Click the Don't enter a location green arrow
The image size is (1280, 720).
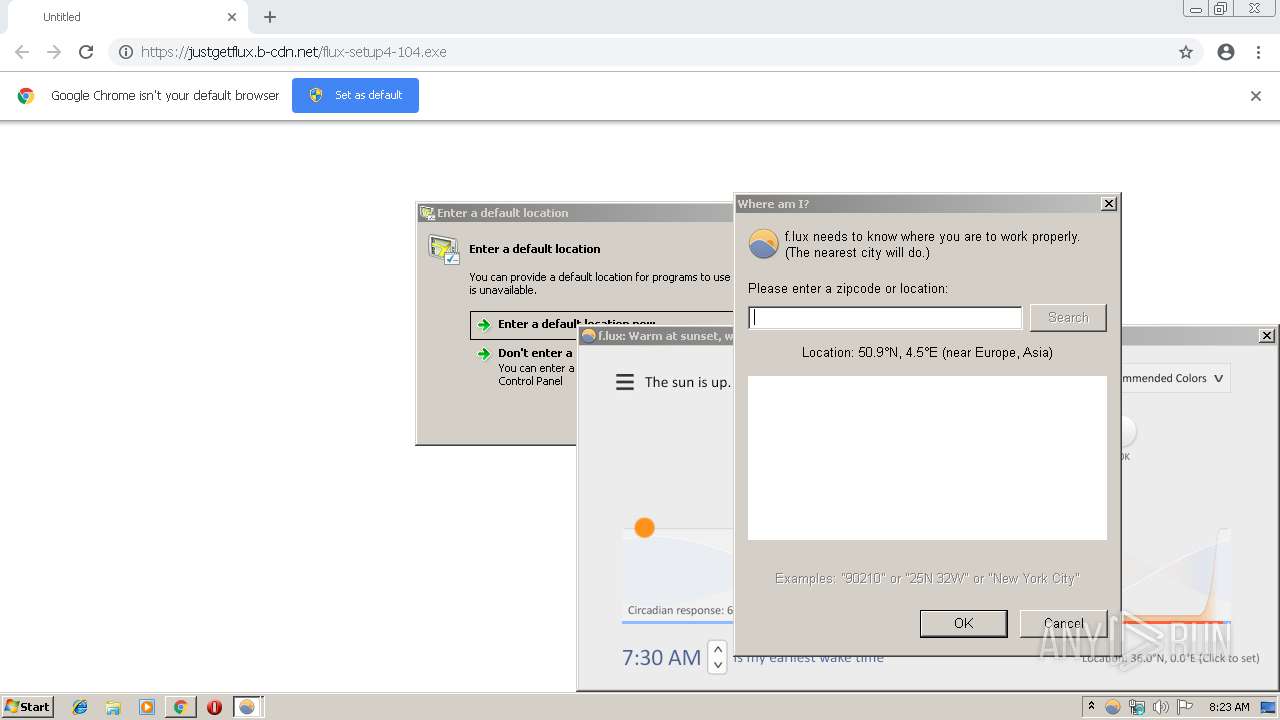[x=484, y=354]
